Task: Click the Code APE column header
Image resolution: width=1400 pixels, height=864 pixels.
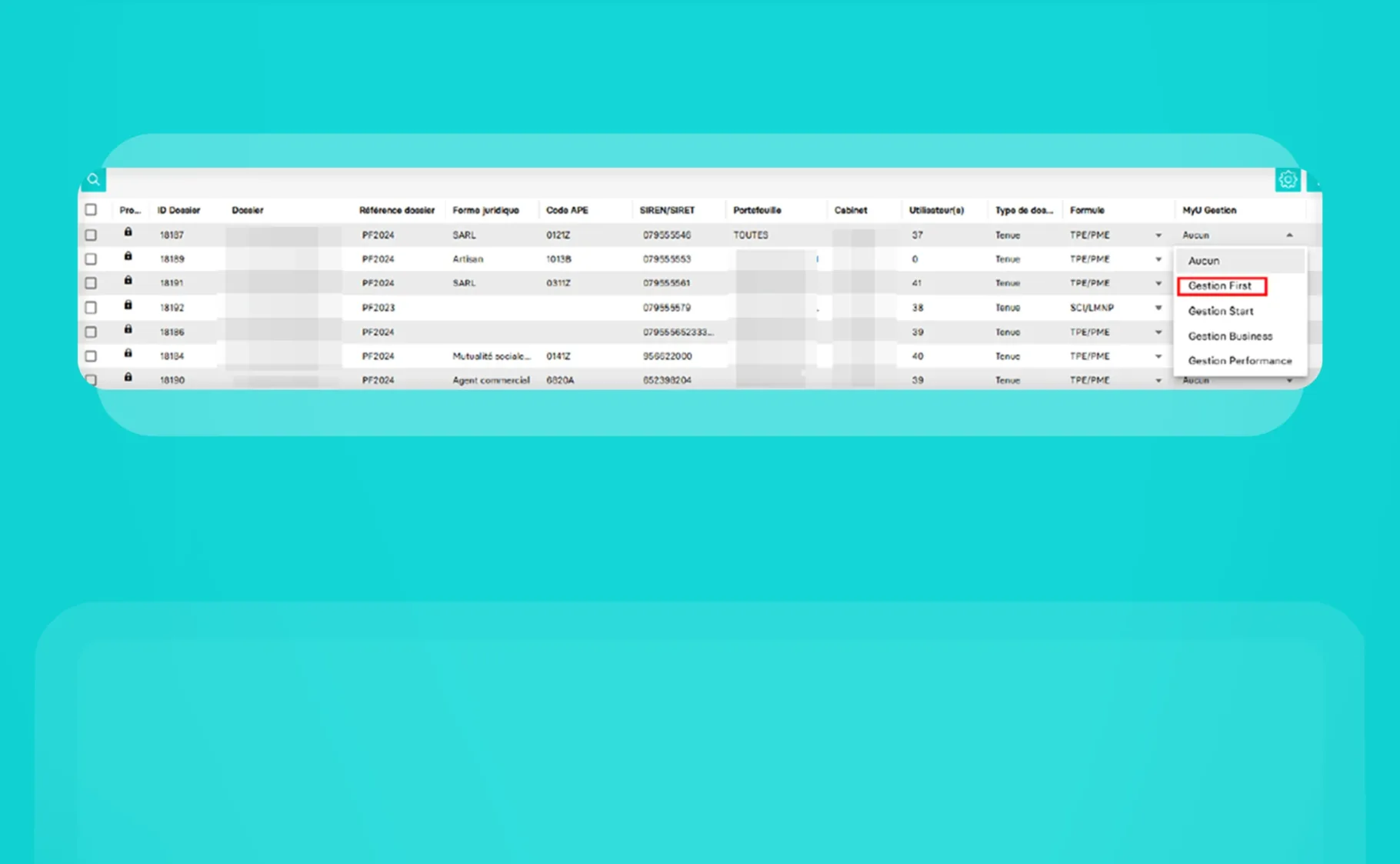Action: click(x=567, y=210)
